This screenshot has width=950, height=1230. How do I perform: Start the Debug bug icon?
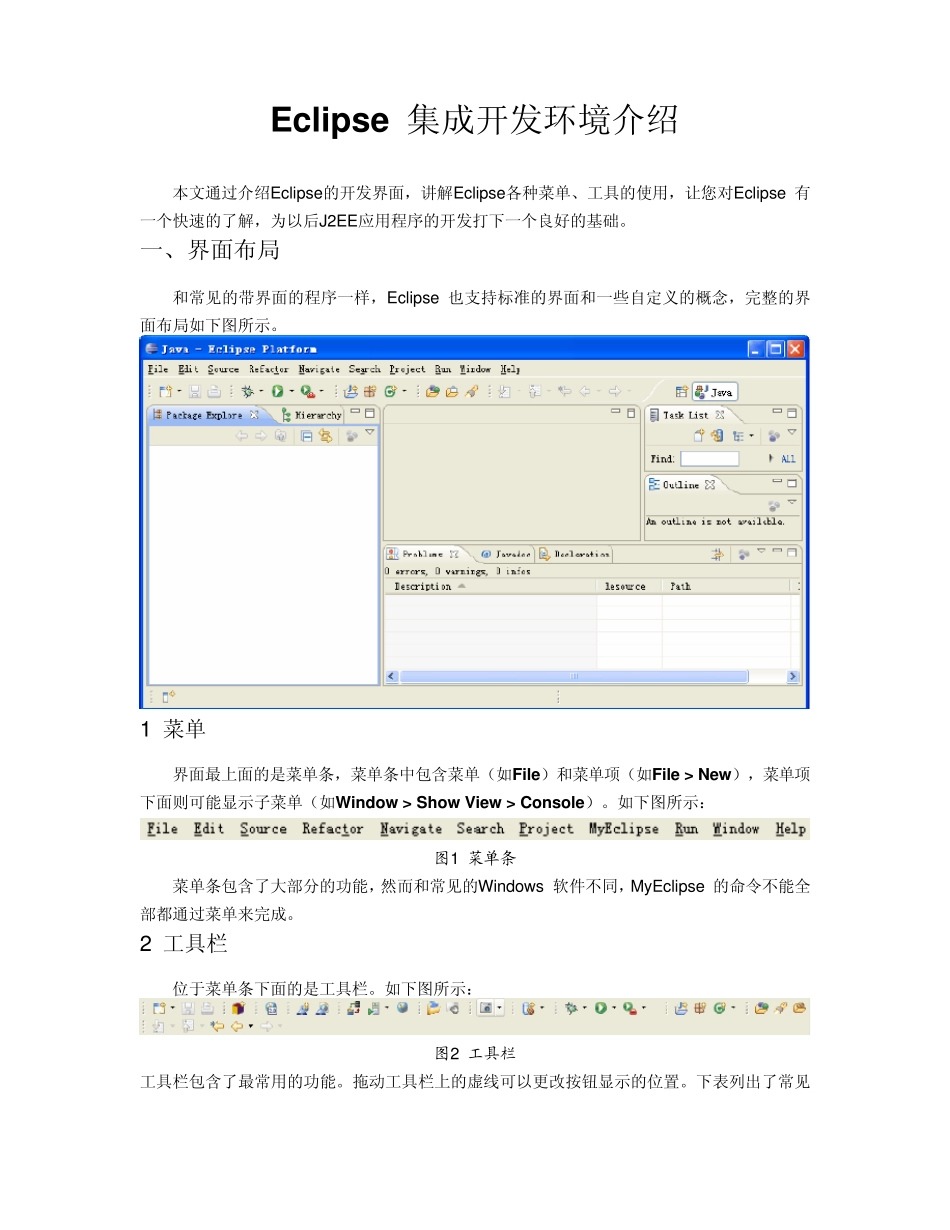[247, 392]
